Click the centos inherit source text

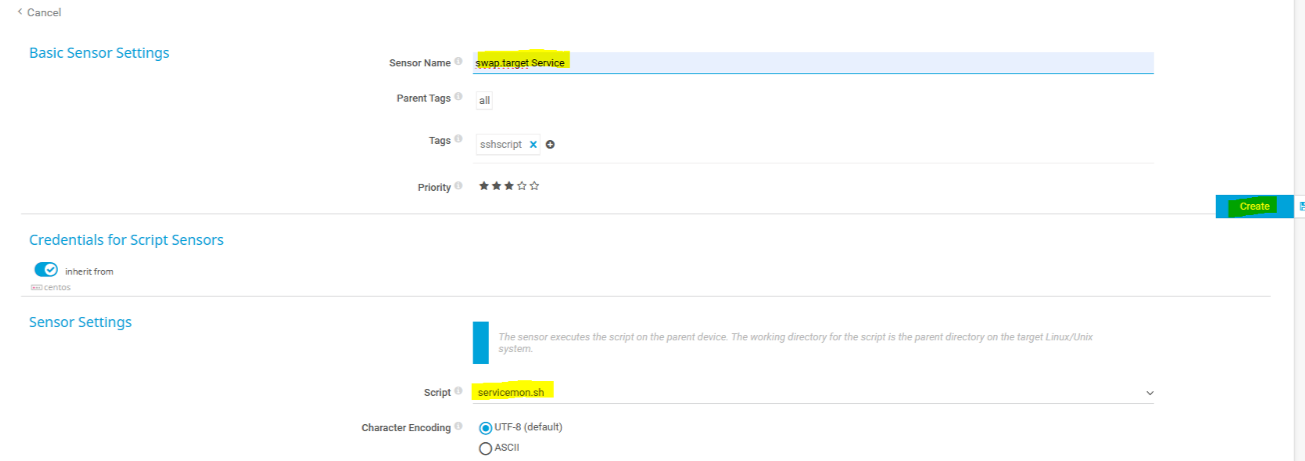coord(57,287)
